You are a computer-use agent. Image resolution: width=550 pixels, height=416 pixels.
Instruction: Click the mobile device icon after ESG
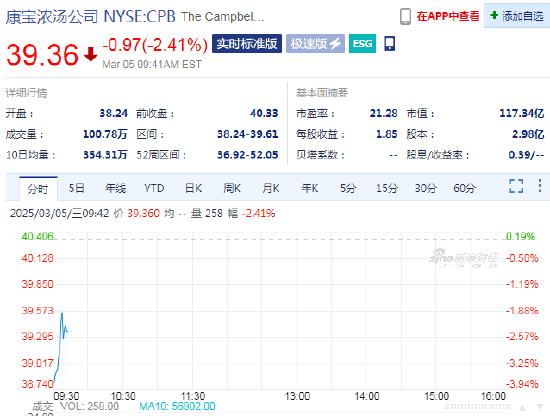point(389,43)
